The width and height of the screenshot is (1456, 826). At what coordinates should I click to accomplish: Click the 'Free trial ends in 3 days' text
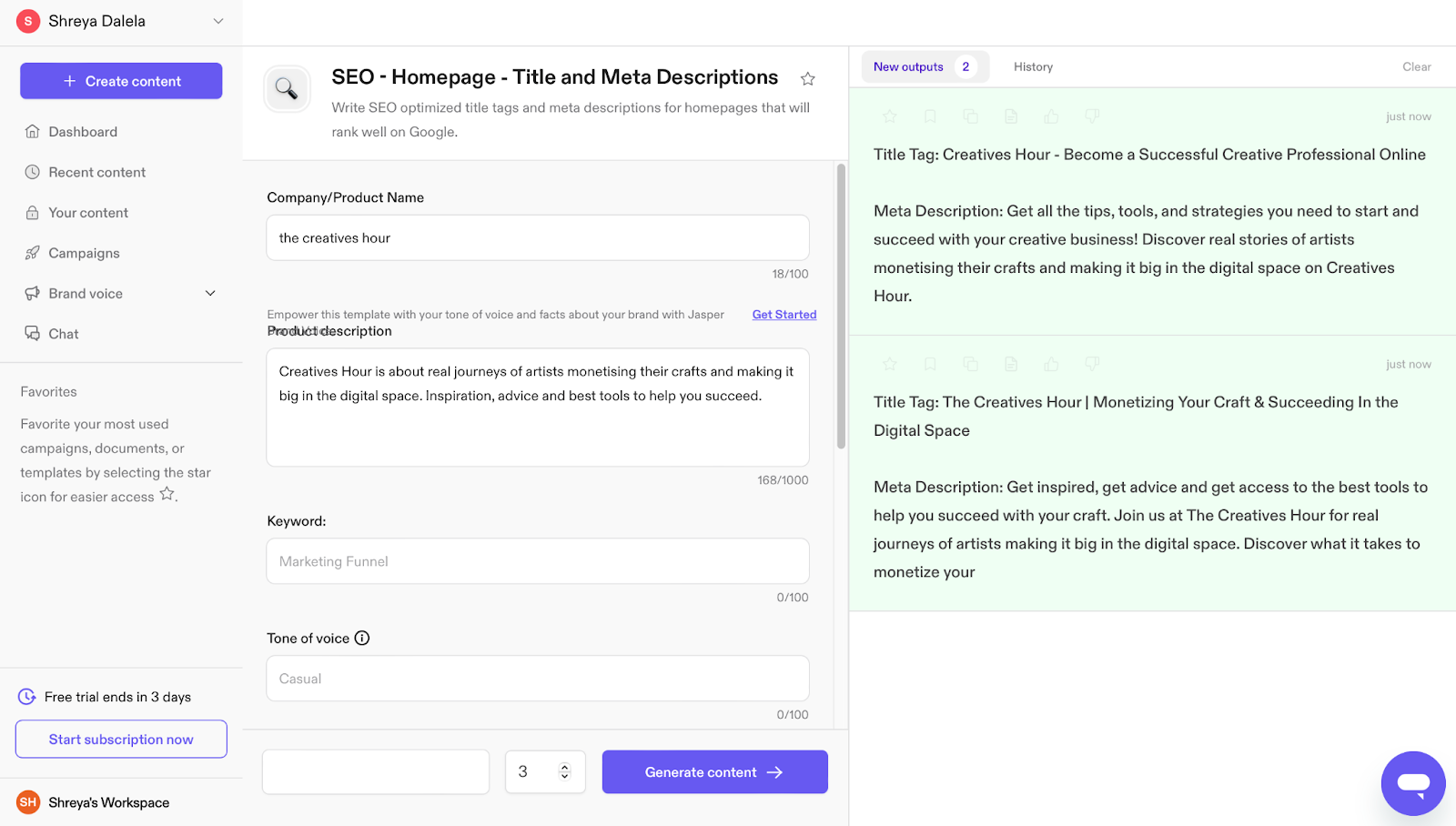pos(117,697)
